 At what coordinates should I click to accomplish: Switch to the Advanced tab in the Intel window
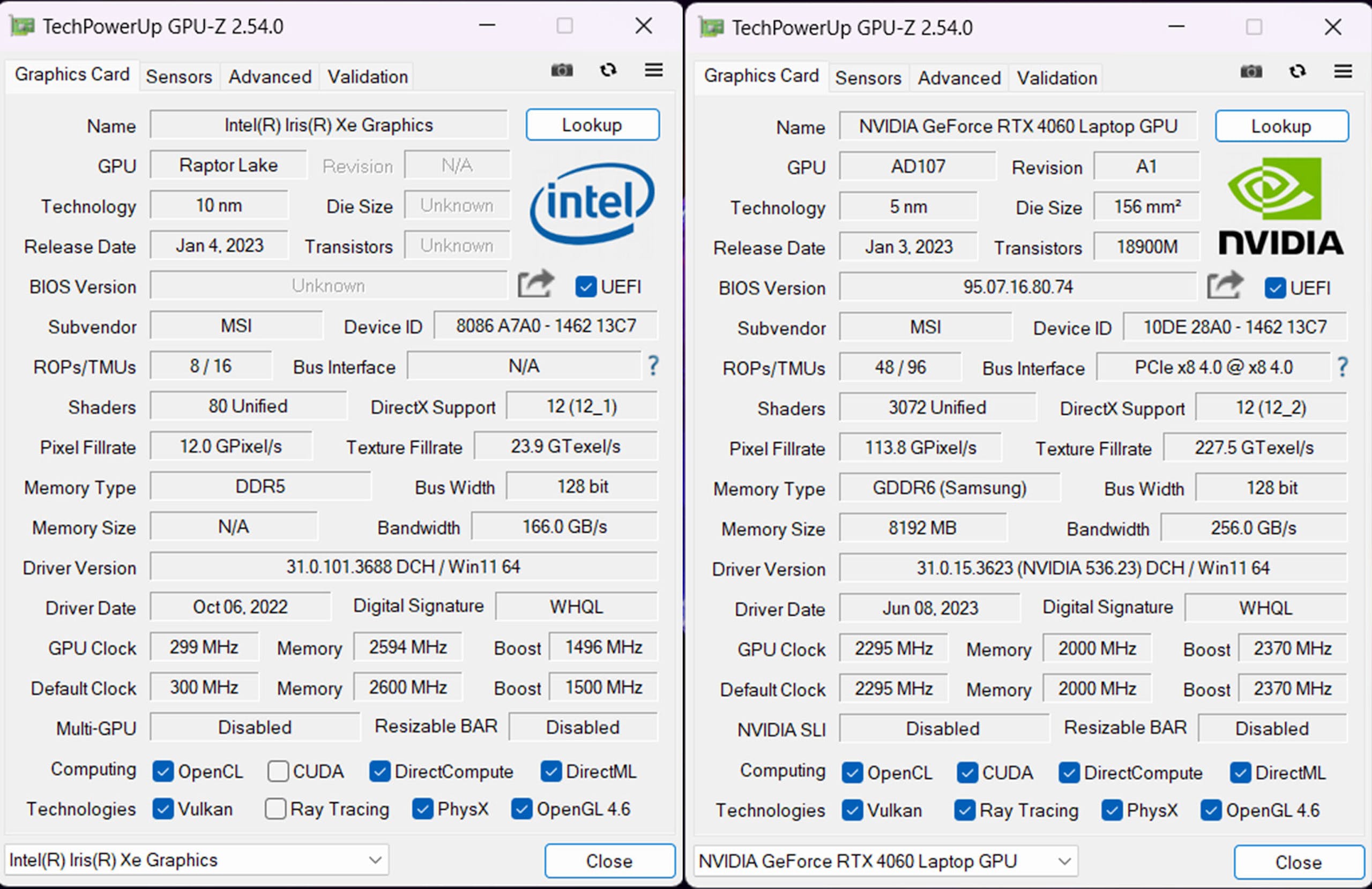click(x=270, y=77)
